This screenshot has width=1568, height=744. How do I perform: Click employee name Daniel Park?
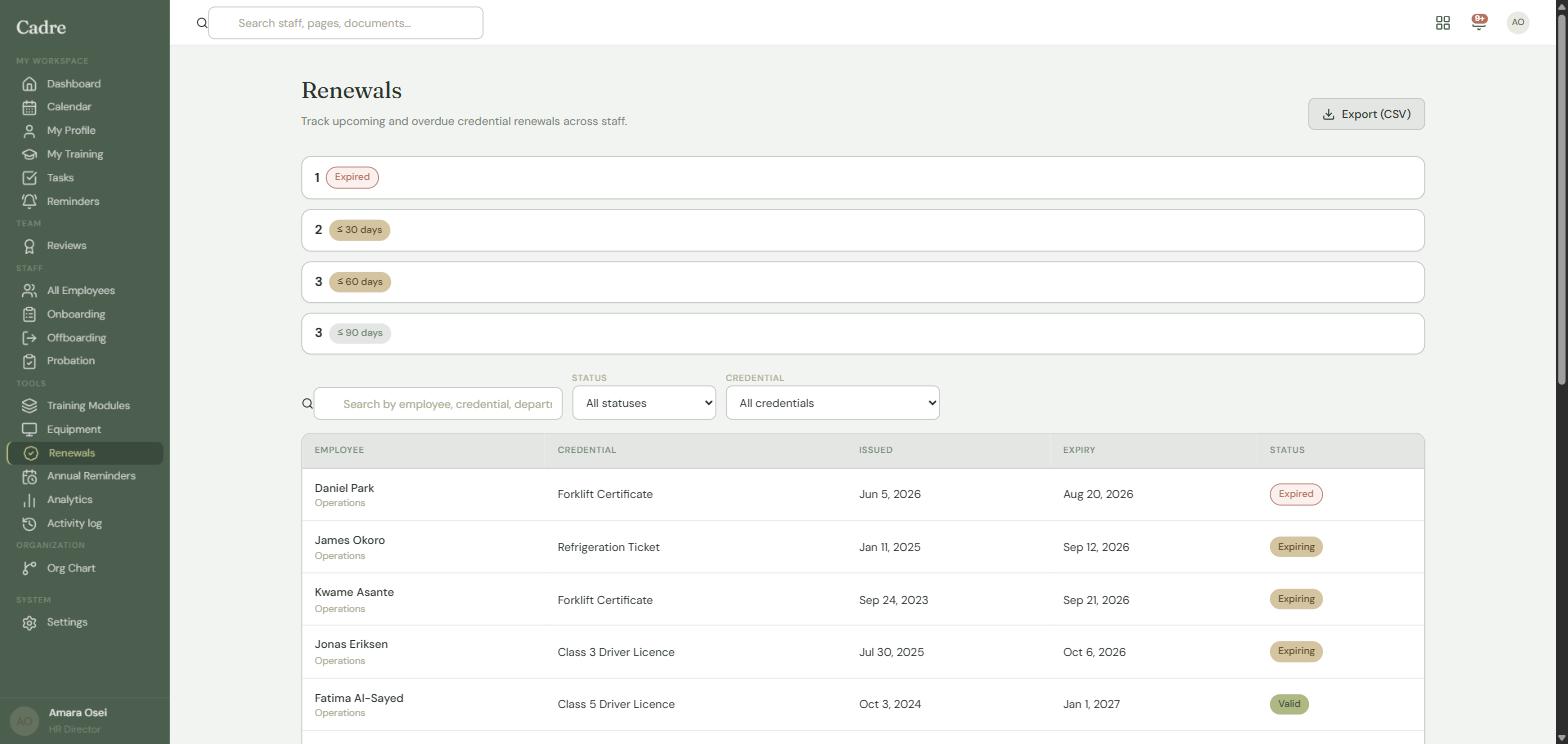tap(344, 488)
